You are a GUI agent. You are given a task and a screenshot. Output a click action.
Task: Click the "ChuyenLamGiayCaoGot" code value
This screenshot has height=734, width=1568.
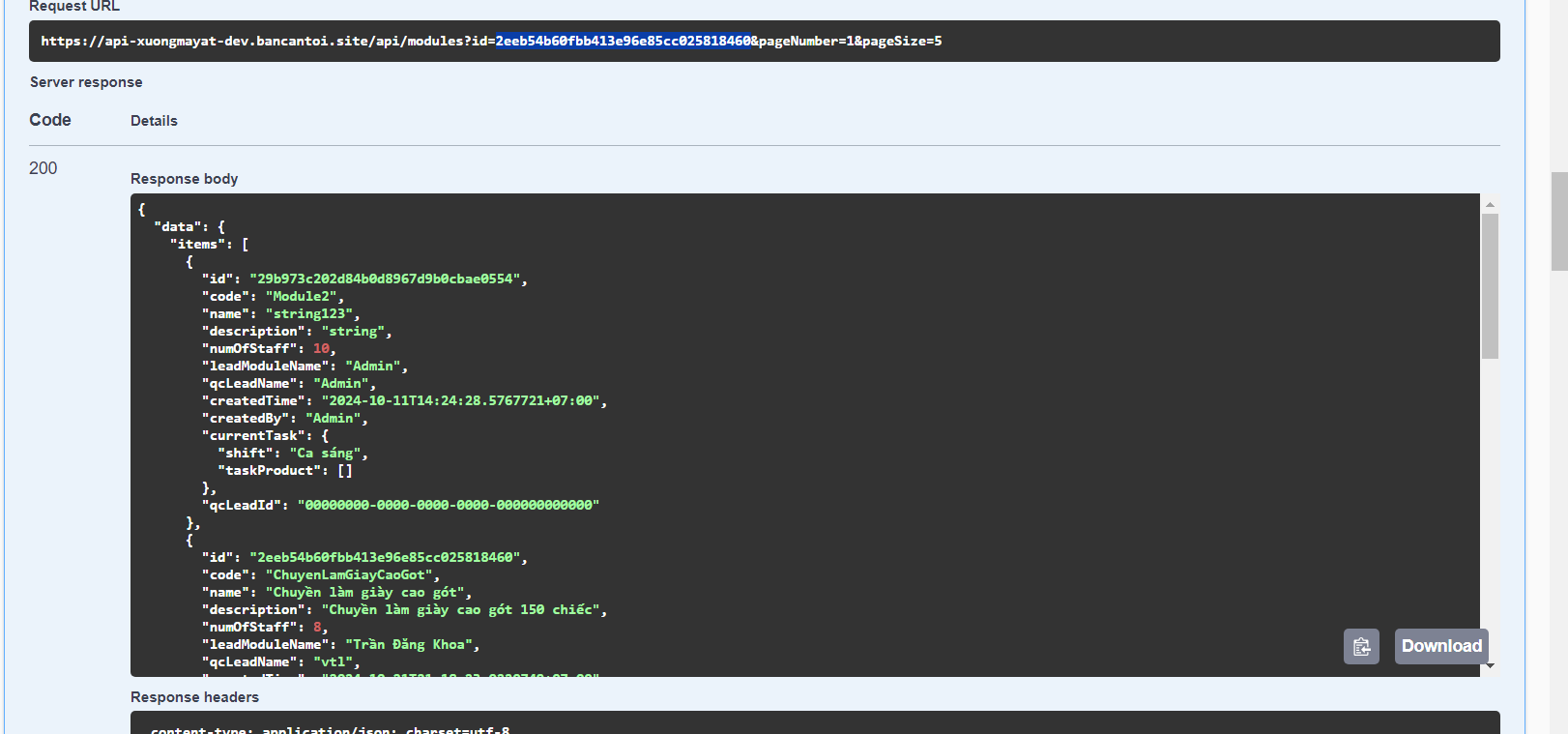[x=351, y=575]
